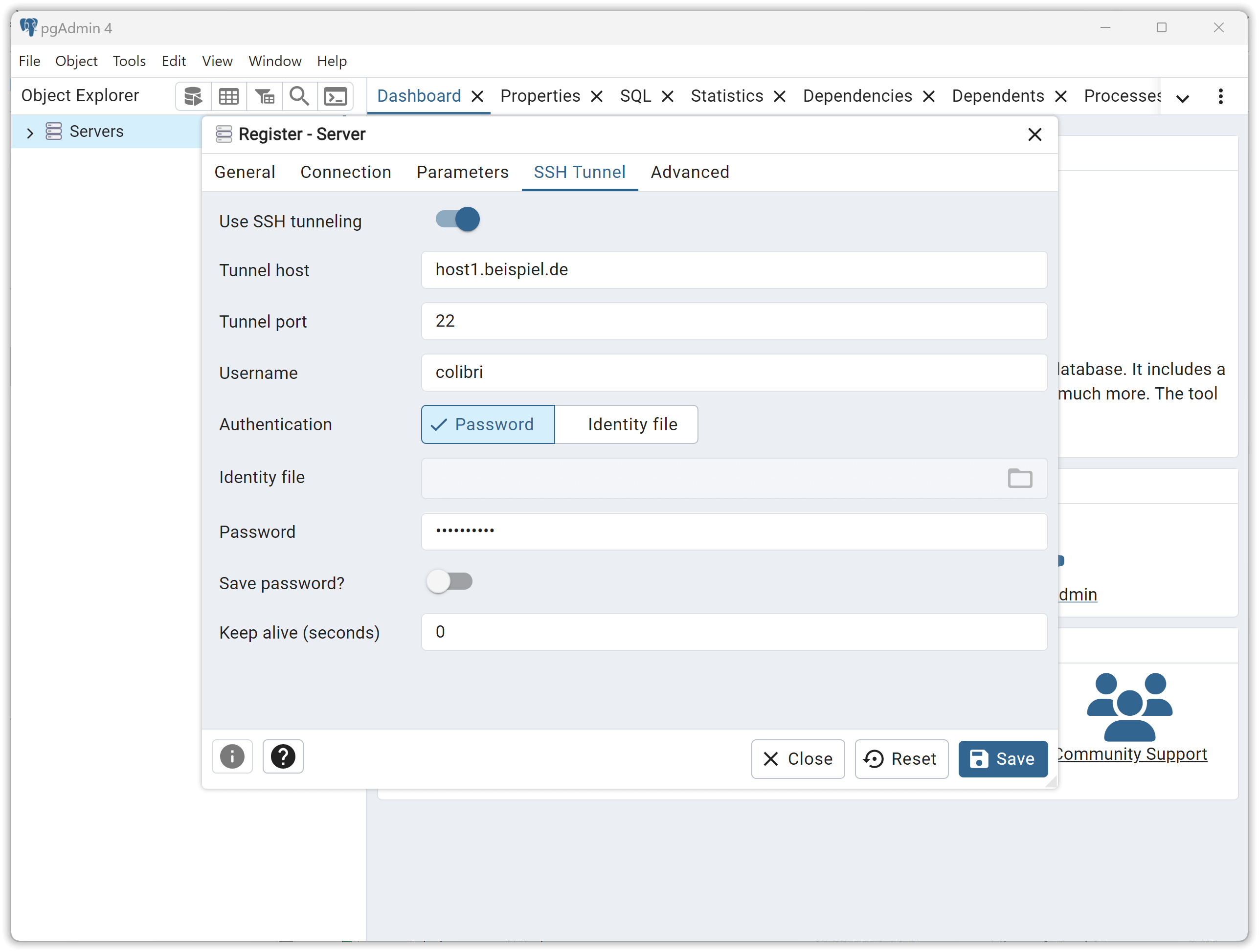Open the Tools menu
This screenshot has height=952, width=1259.
tap(129, 61)
